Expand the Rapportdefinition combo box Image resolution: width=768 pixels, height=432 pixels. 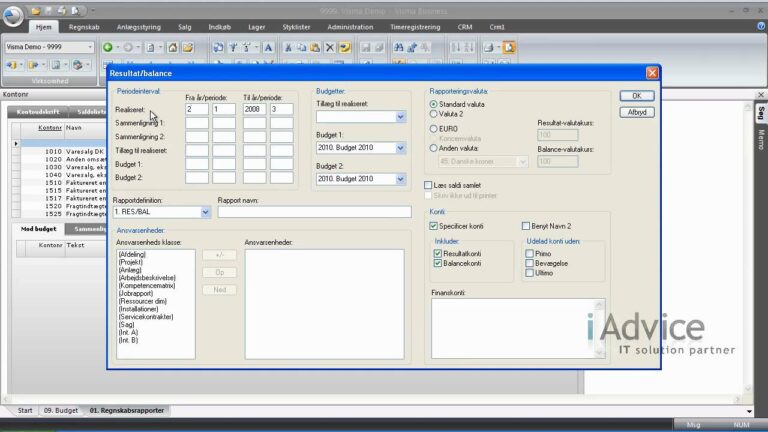tap(205, 212)
